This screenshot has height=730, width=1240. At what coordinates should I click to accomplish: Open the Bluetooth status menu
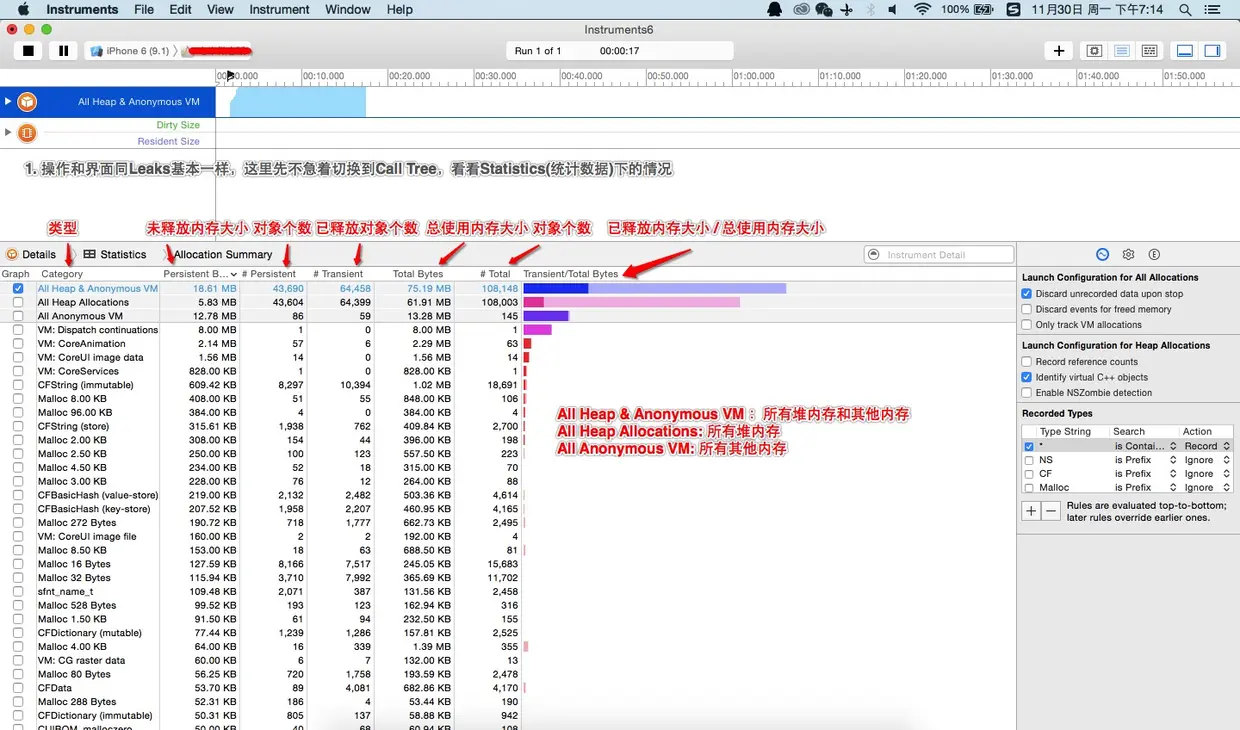tap(870, 9)
